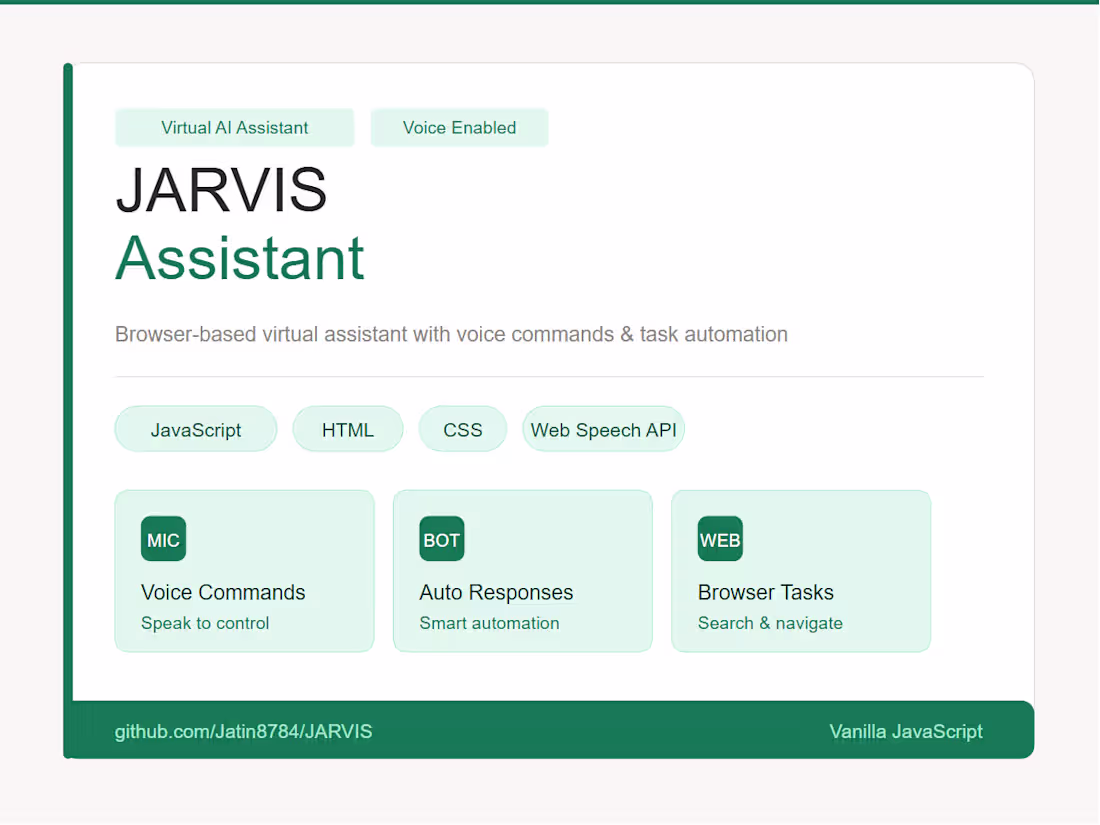1100x825 pixels.
Task: Click the green Assistant heading
Action: [x=240, y=258]
